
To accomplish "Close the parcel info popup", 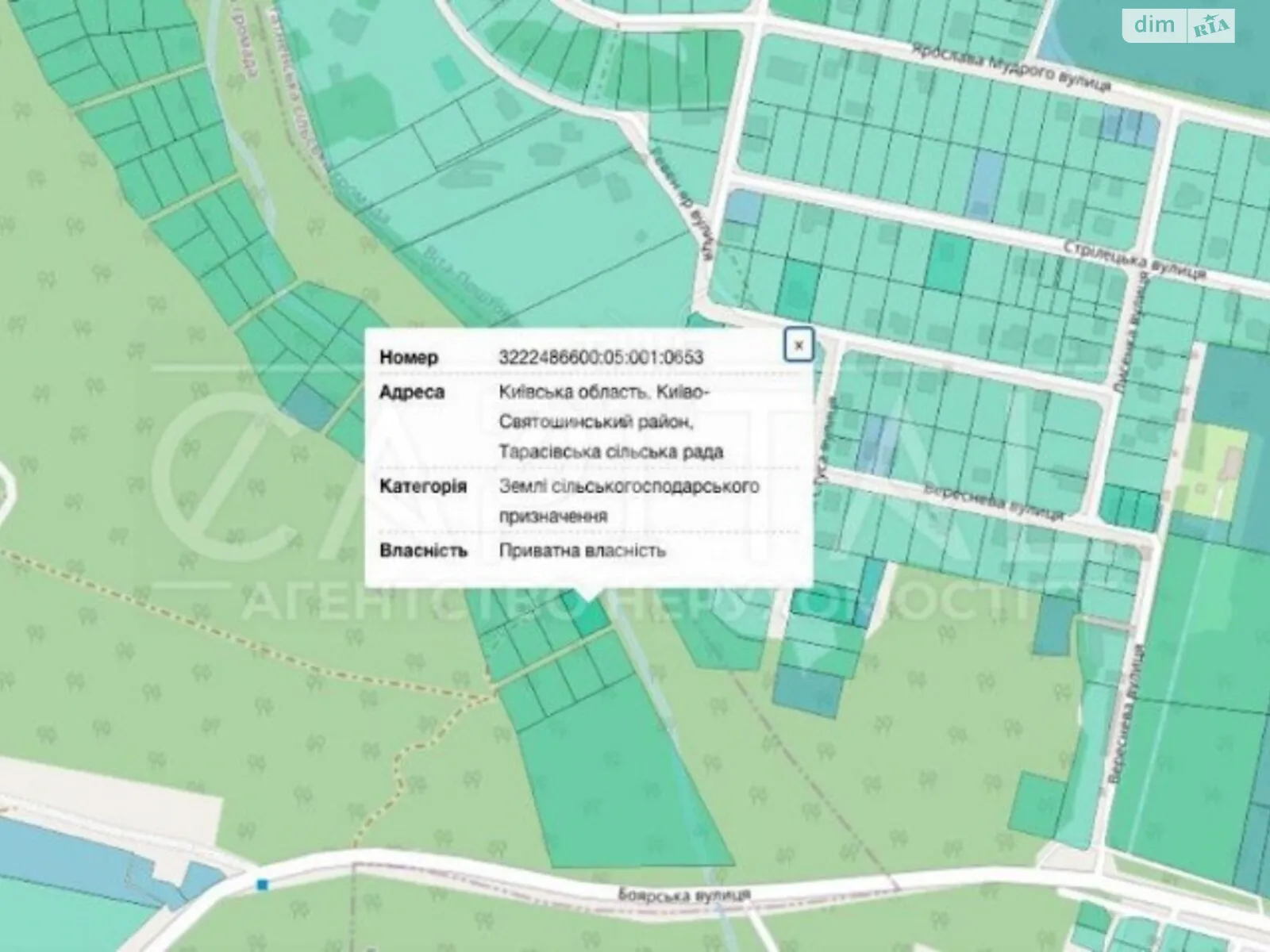I will (x=799, y=345).
